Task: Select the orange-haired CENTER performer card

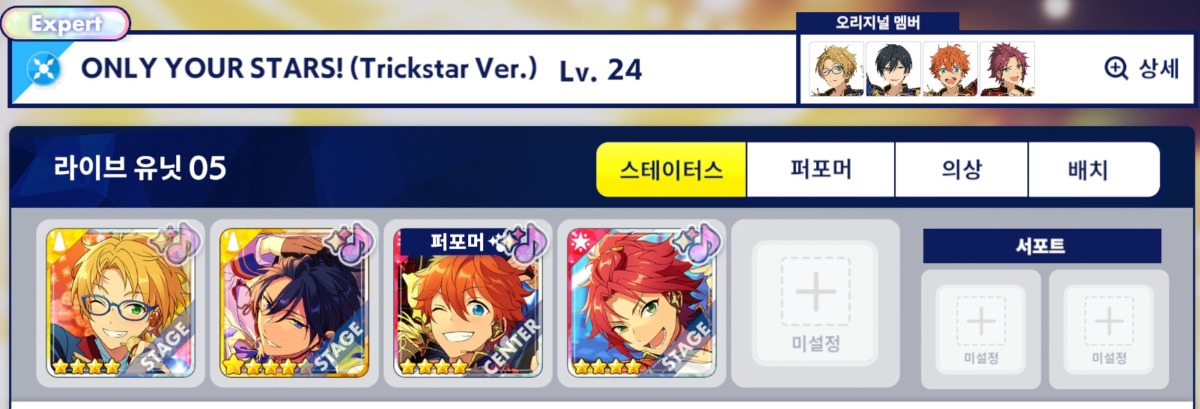Action: pos(467,303)
